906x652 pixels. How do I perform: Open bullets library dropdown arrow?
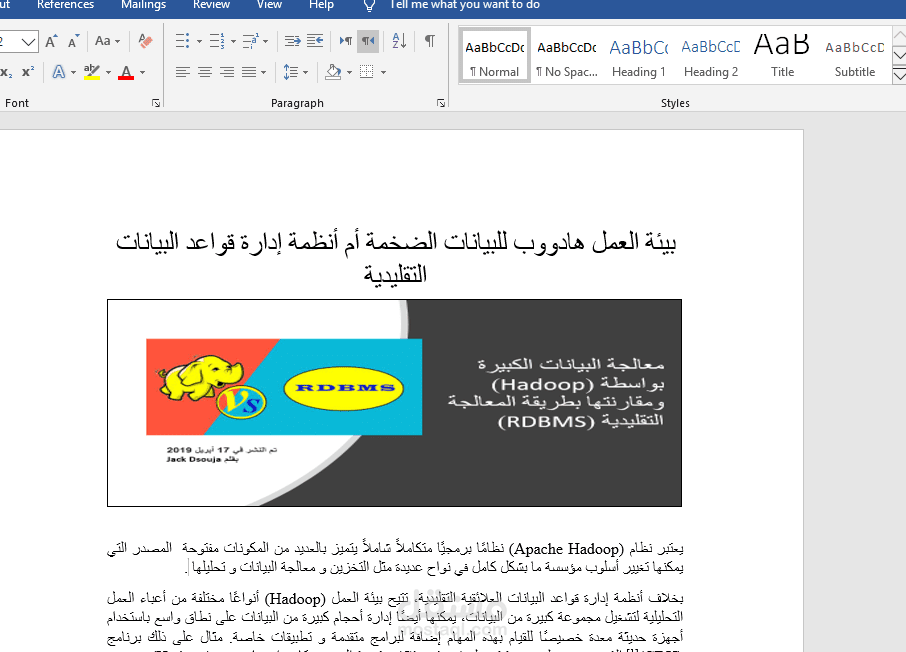(199, 42)
